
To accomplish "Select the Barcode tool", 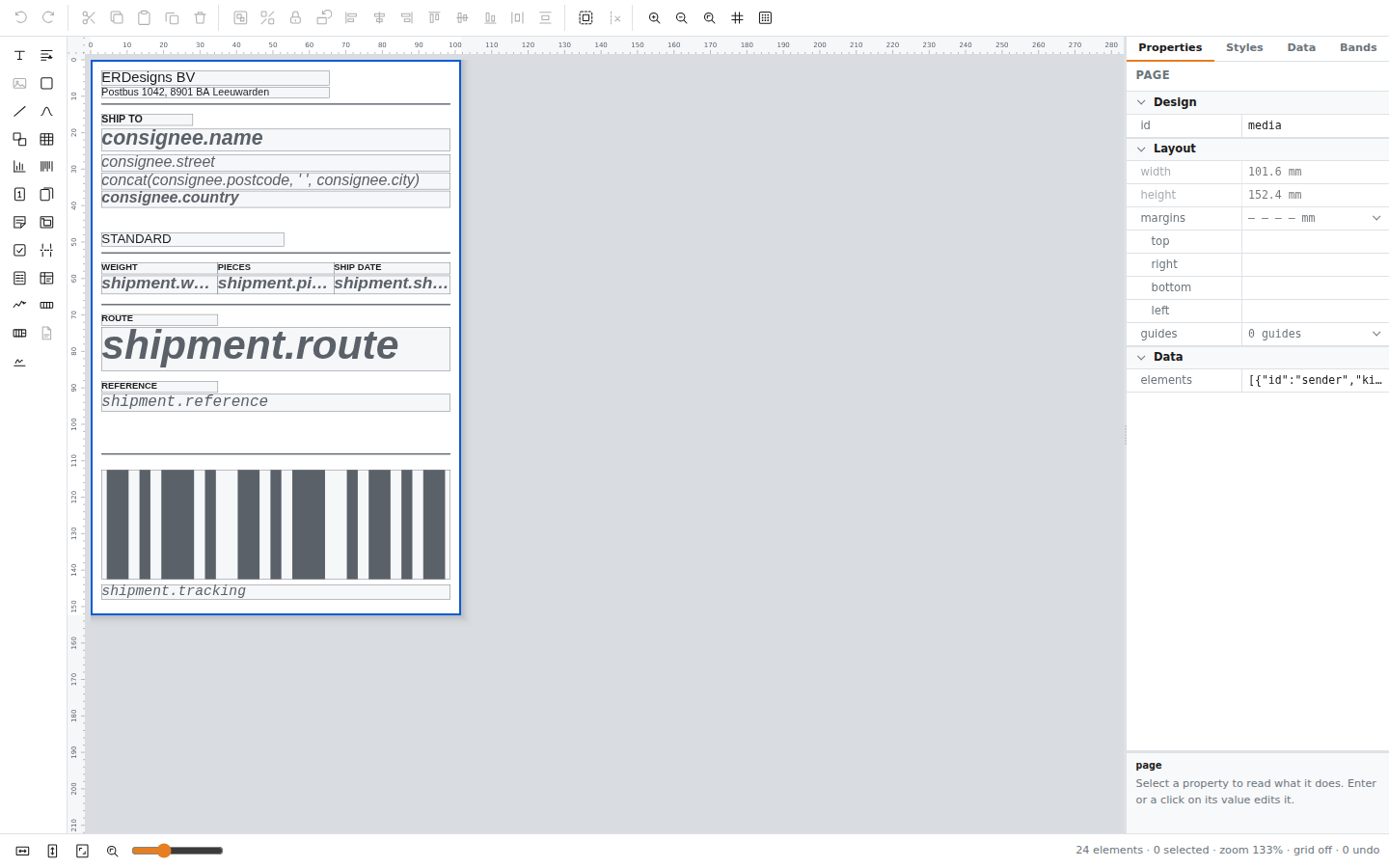I will pos(46,167).
